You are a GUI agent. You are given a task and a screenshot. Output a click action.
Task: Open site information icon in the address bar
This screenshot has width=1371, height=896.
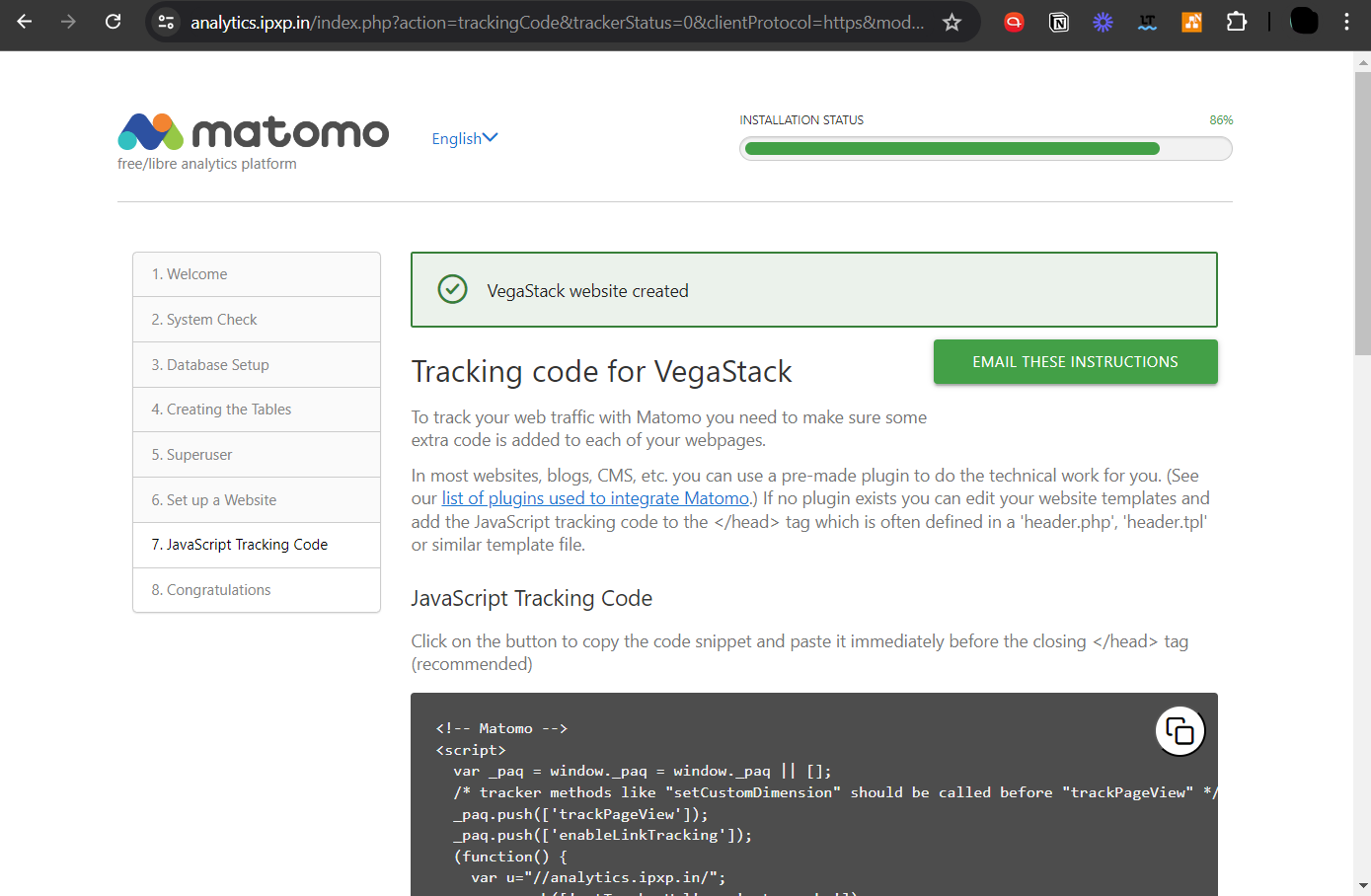tap(166, 22)
